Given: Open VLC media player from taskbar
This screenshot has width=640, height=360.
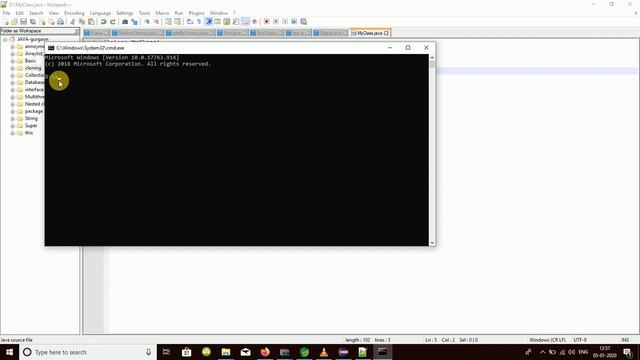Looking at the screenshot, I should [324, 352].
